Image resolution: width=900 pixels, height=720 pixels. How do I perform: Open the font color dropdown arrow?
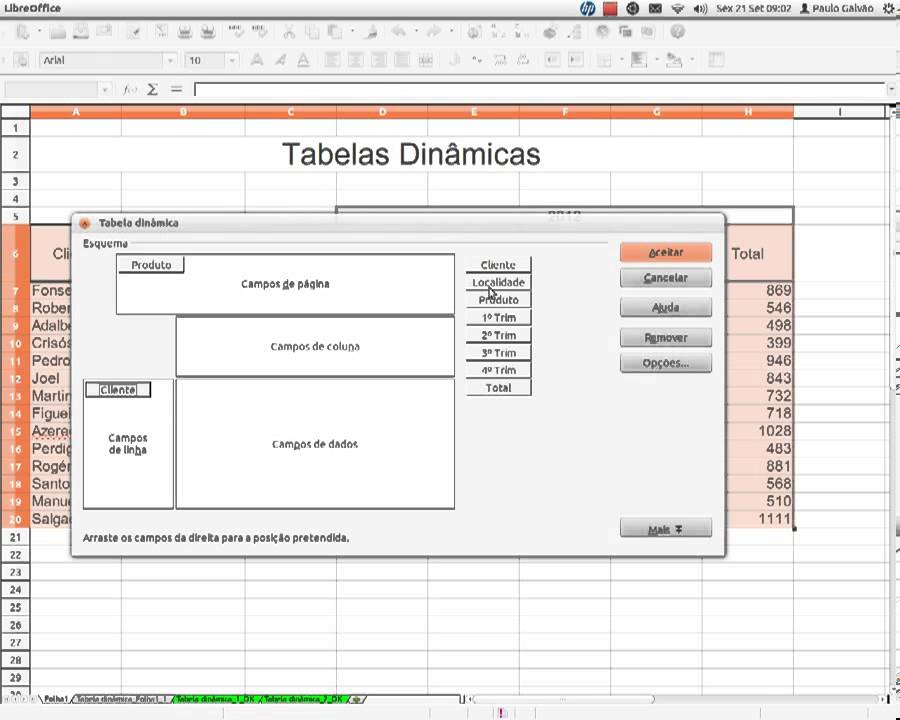692,60
